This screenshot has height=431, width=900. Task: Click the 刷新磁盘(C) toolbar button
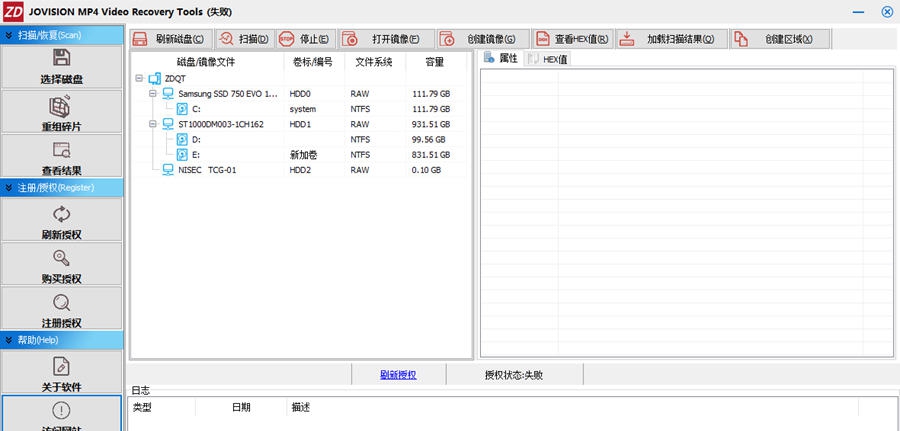pos(171,39)
